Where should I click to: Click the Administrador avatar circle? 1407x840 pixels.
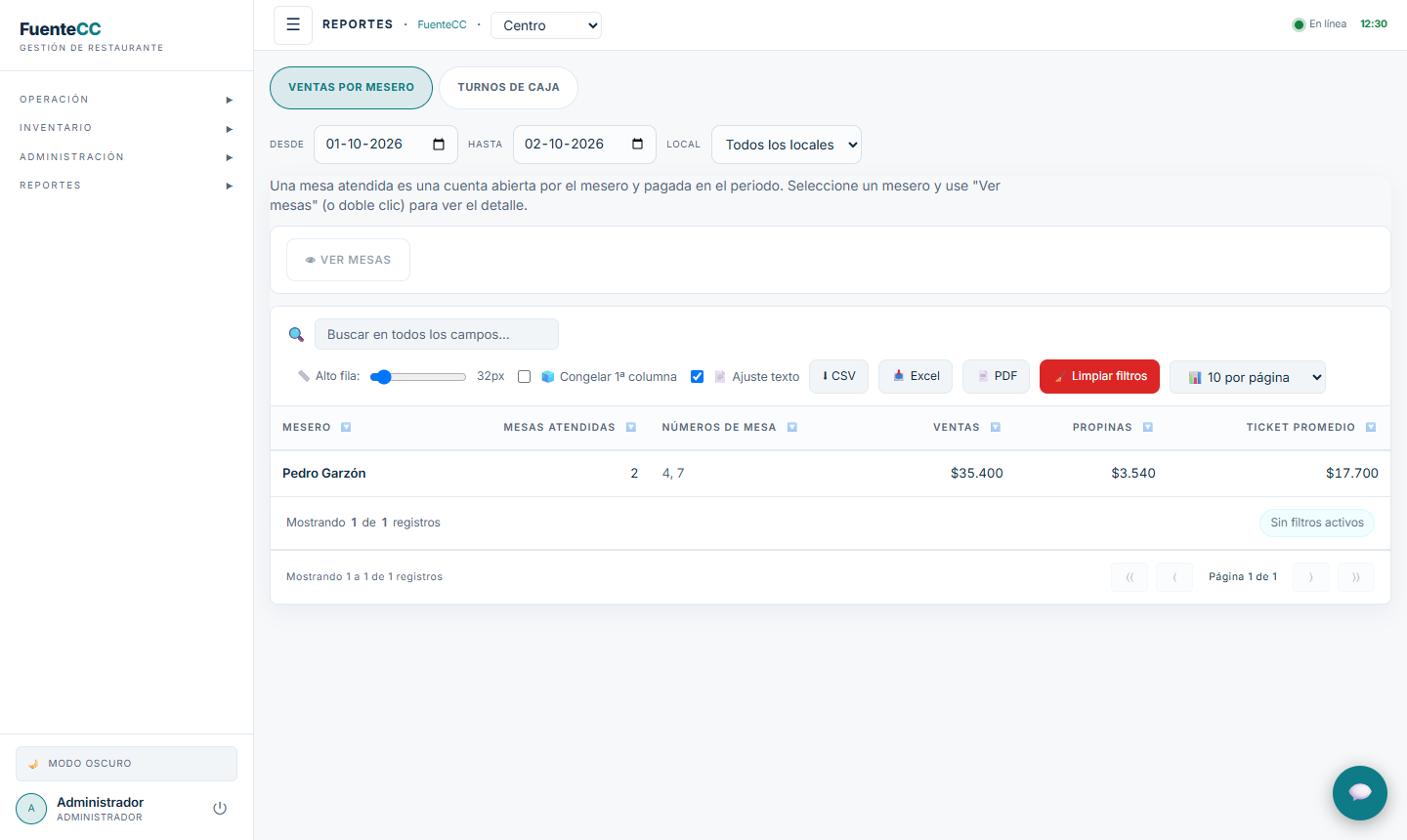coord(31,809)
